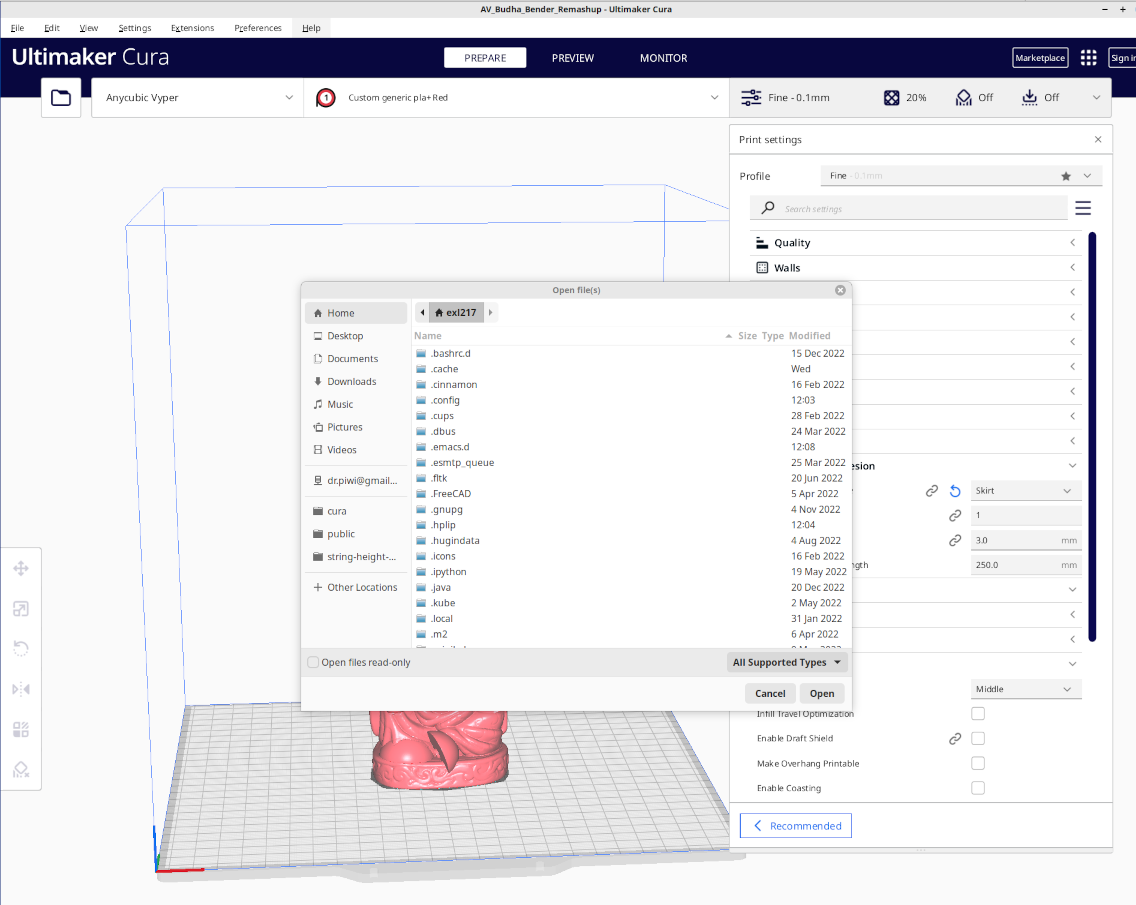This screenshot has height=905, width=1136.
Task: Close the Open file(s) dialog
Action: tap(840, 290)
